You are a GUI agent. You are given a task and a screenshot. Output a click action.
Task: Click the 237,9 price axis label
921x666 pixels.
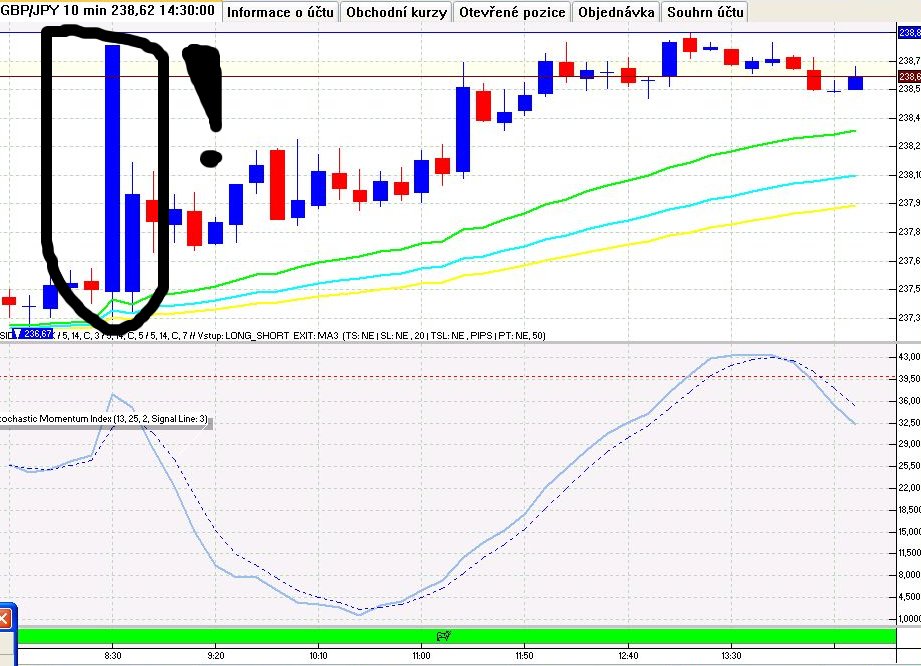[x=909, y=203]
